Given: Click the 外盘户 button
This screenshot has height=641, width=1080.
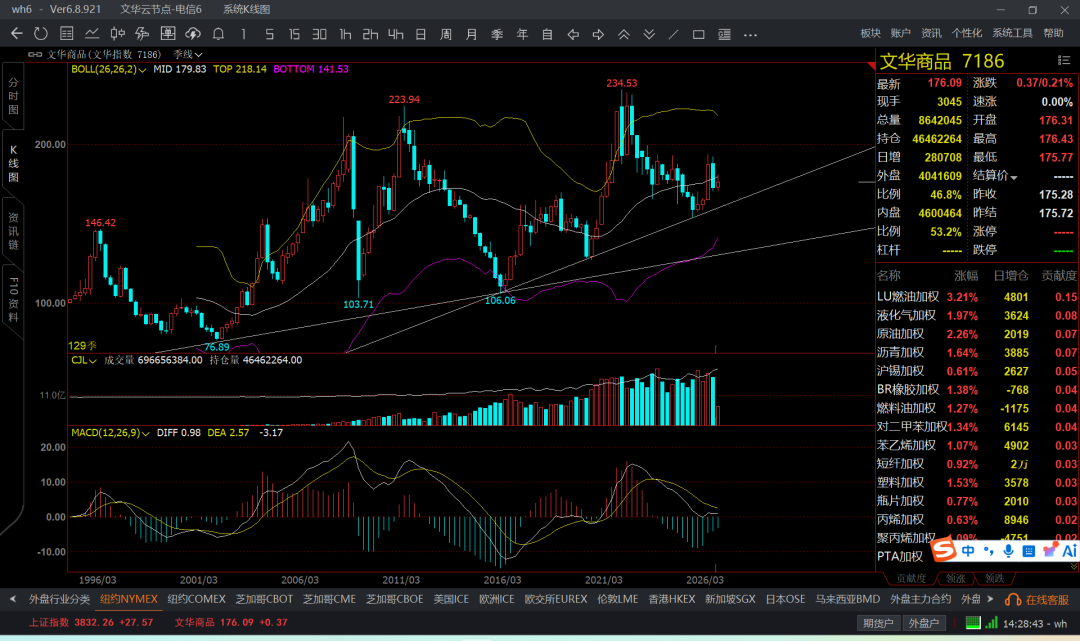Looking at the screenshot, I should coord(924,623).
